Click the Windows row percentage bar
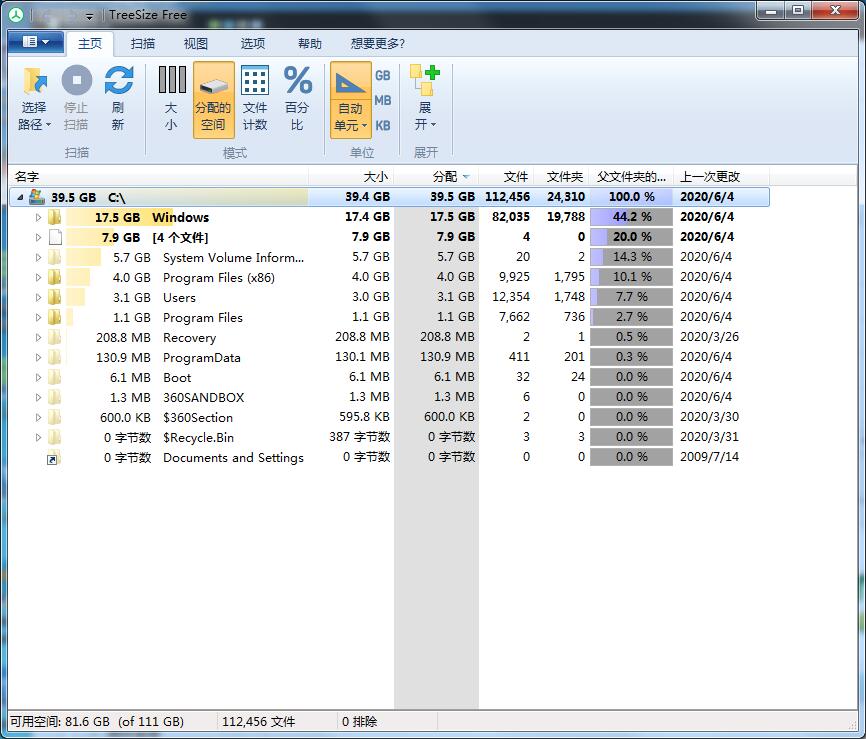 pyautogui.click(x=631, y=217)
